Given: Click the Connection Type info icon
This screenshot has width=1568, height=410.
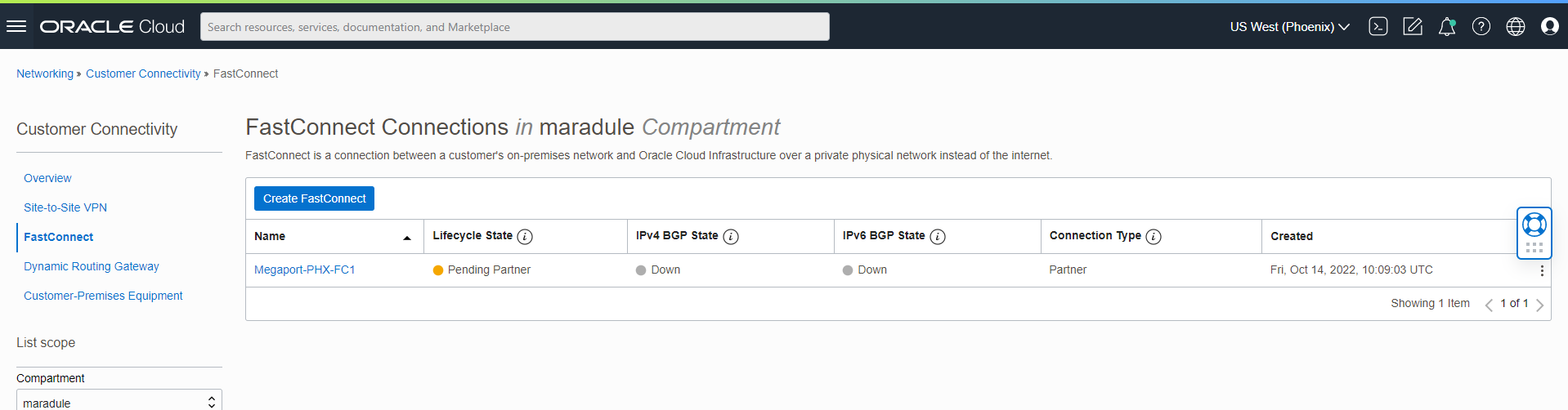Looking at the screenshot, I should 1154,237.
